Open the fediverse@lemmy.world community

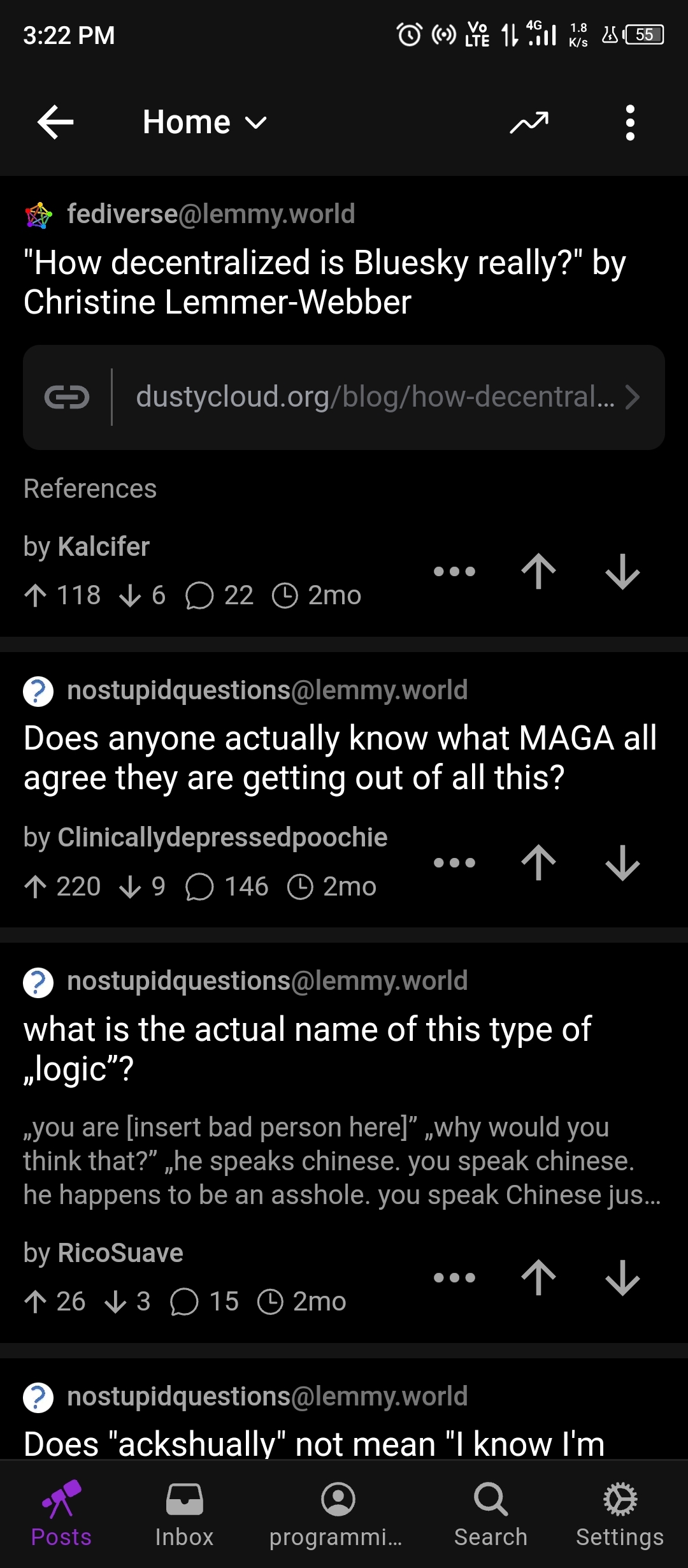(210, 214)
